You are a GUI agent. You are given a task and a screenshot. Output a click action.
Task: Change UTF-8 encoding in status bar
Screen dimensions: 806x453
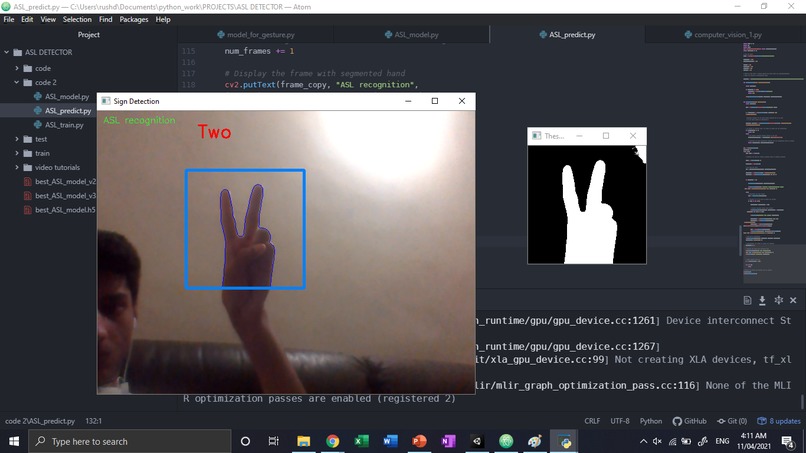click(x=620, y=421)
